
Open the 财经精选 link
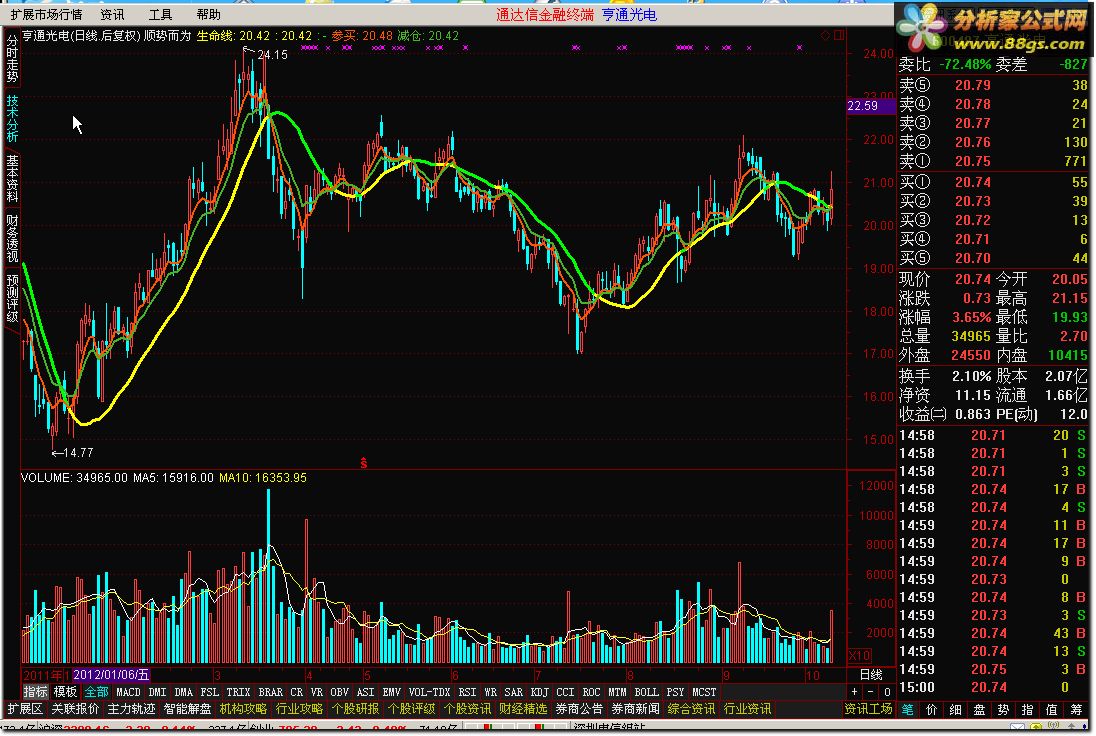tap(523, 709)
